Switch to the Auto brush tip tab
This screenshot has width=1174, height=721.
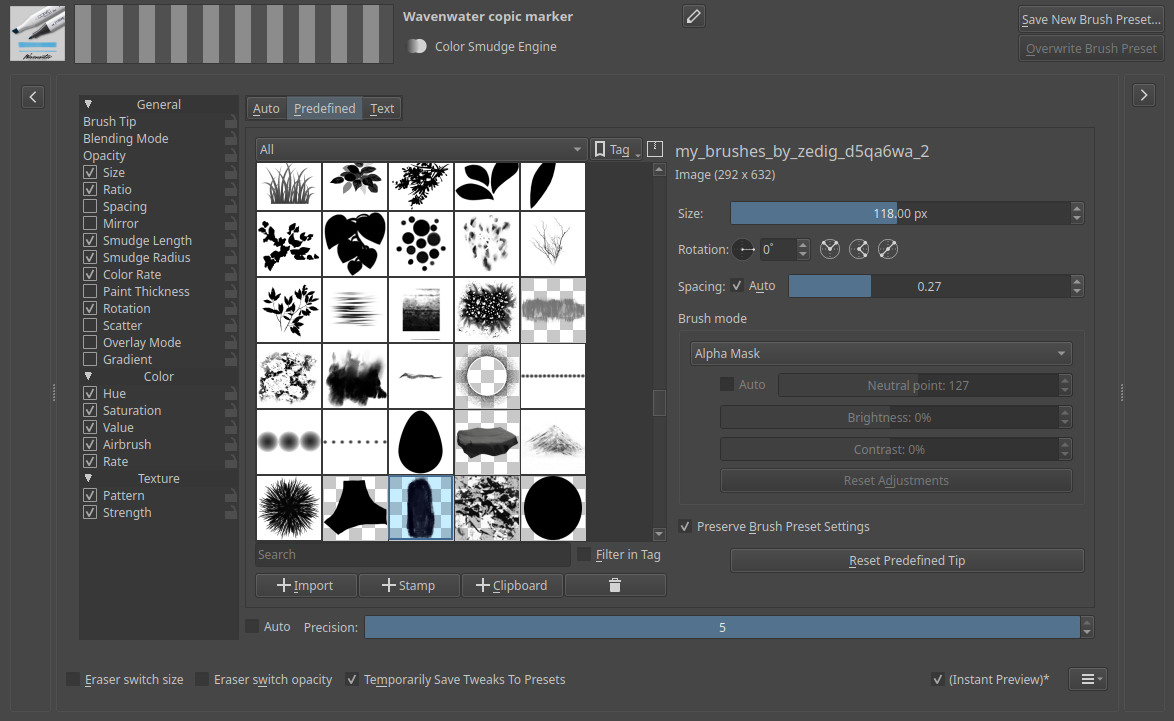tap(266, 108)
